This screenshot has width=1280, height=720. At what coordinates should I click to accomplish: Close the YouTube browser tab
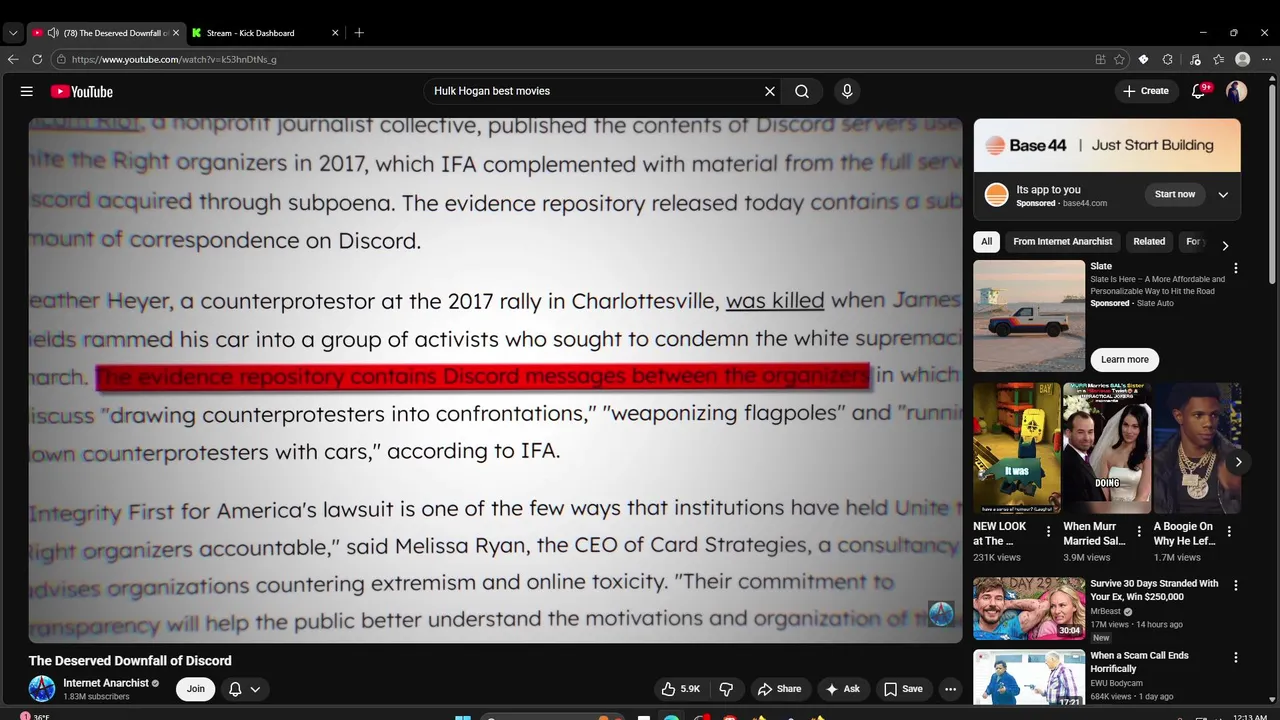pyautogui.click(x=176, y=33)
